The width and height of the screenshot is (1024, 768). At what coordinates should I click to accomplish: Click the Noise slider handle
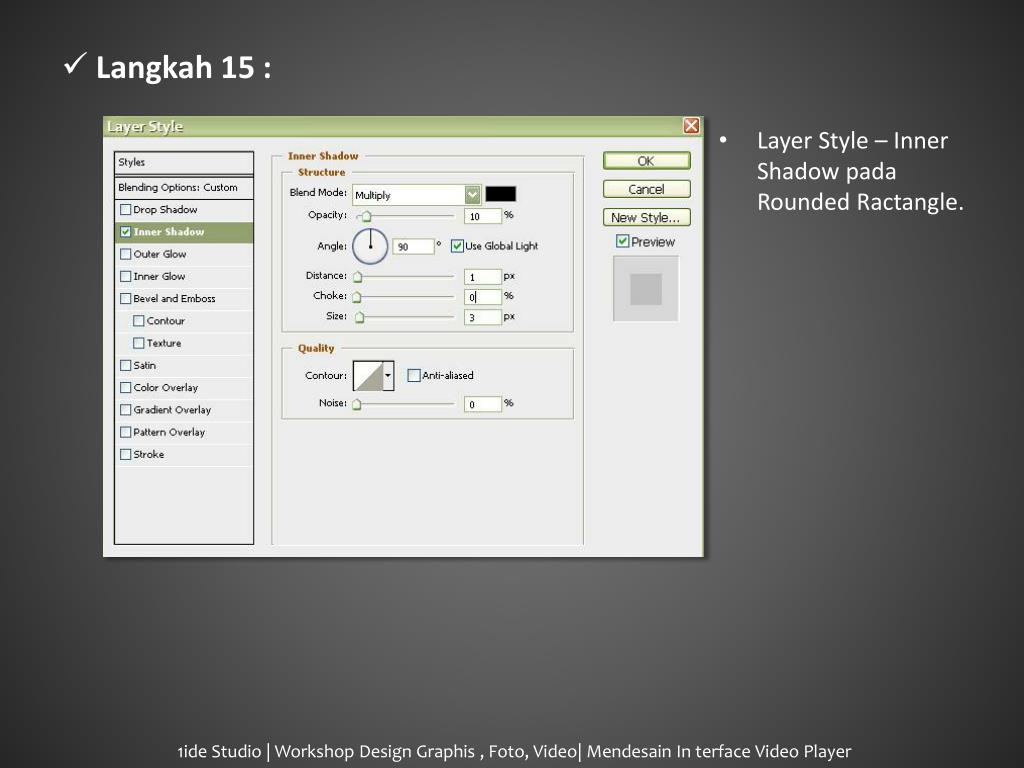(357, 404)
